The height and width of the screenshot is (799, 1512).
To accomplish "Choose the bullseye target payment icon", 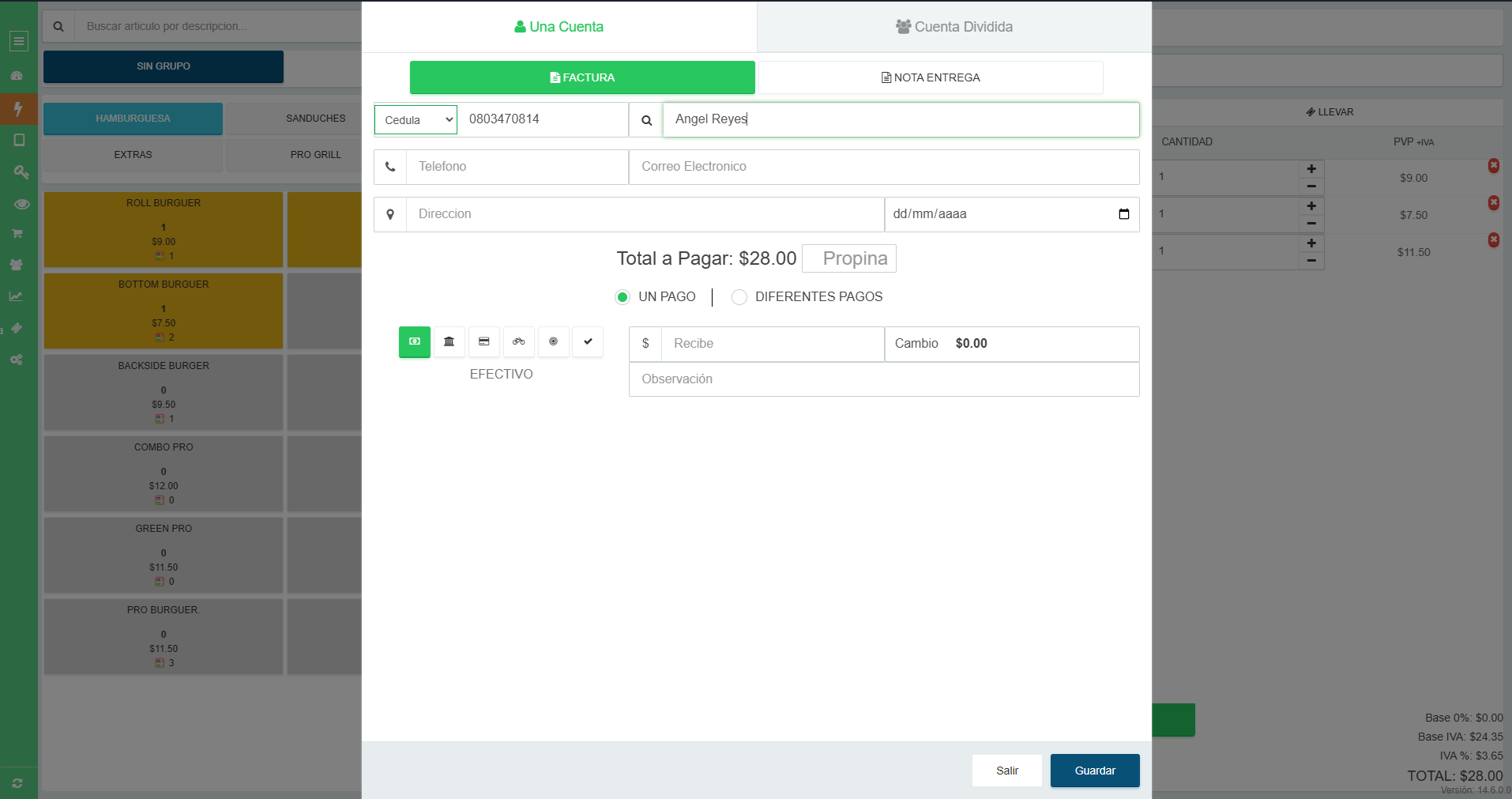I will [x=554, y=342].
